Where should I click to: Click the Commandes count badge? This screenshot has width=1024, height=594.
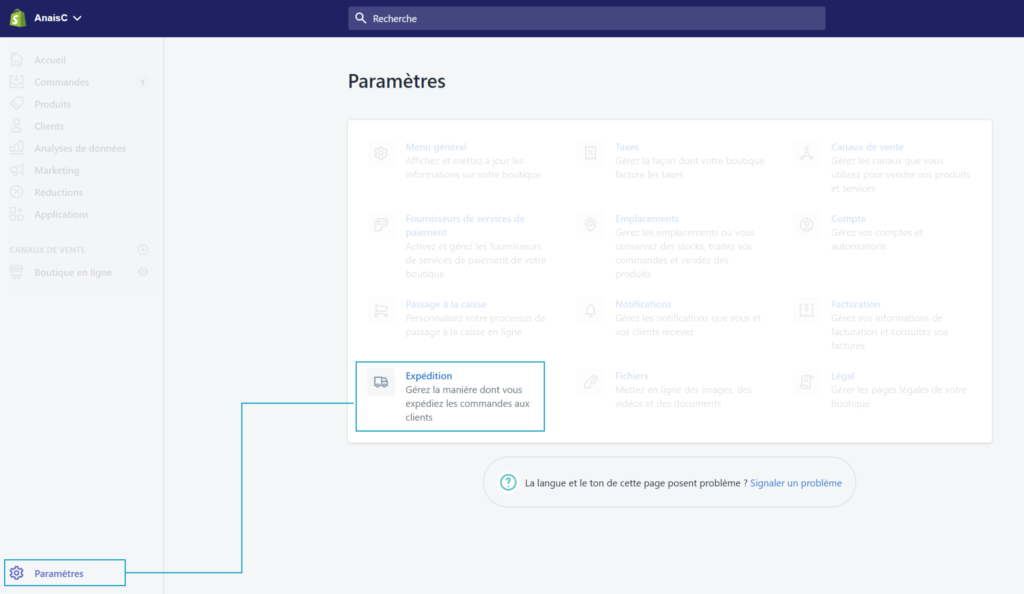pyautogui.click(x=142, y=82)
